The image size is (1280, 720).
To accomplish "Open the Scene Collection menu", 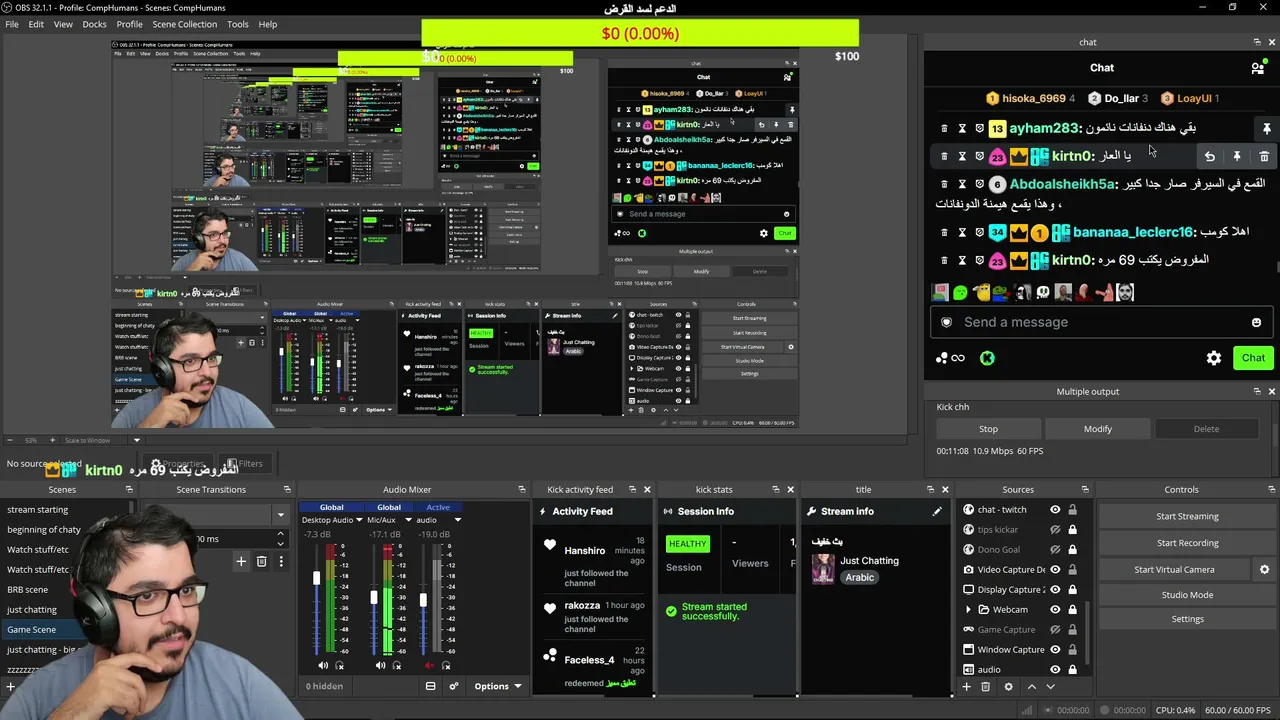I will [184, 24].
